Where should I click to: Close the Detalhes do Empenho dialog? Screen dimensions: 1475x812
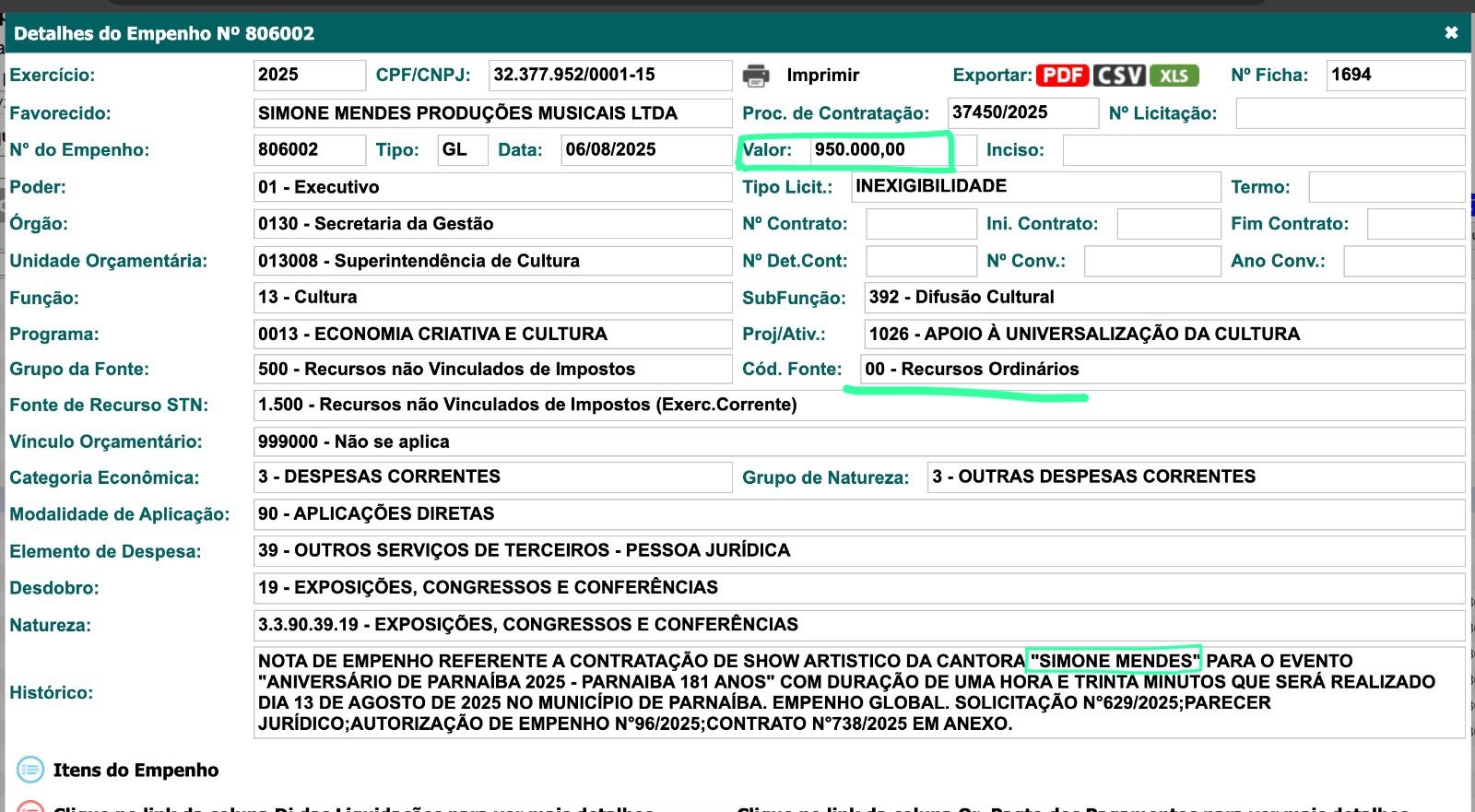coord(1451,33)
